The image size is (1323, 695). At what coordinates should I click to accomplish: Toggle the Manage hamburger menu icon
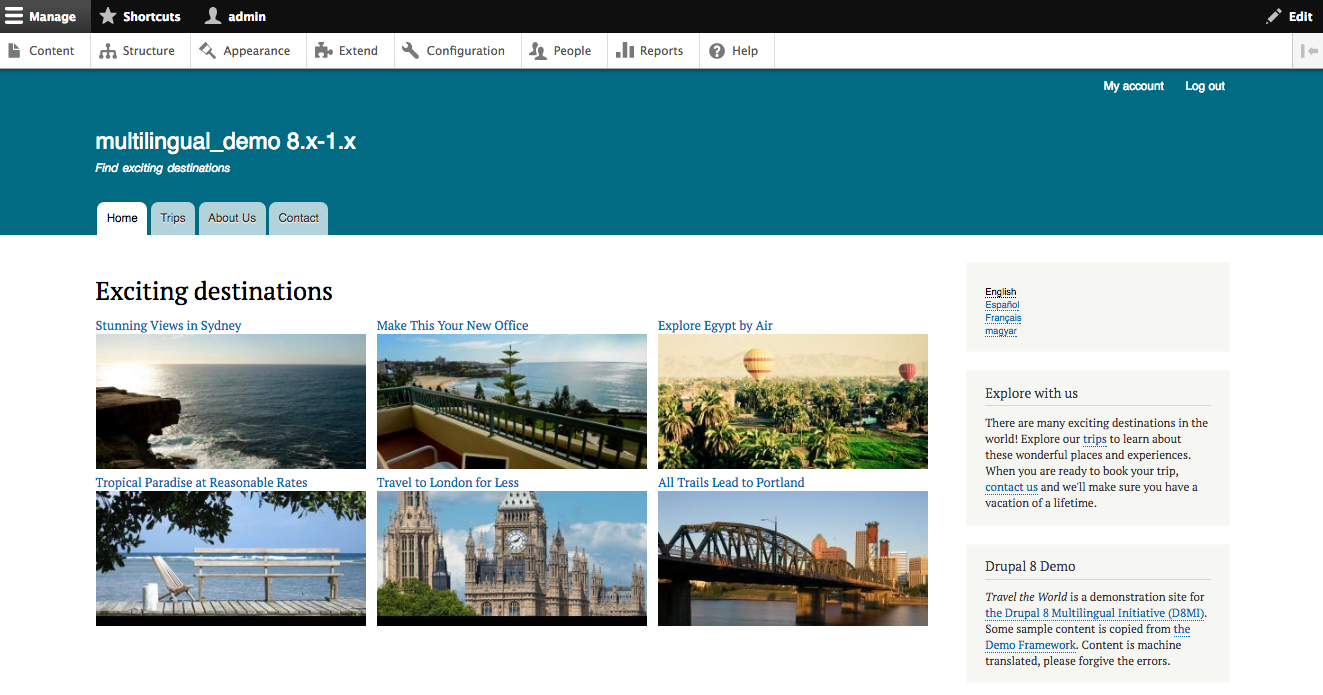coord(14,16)
